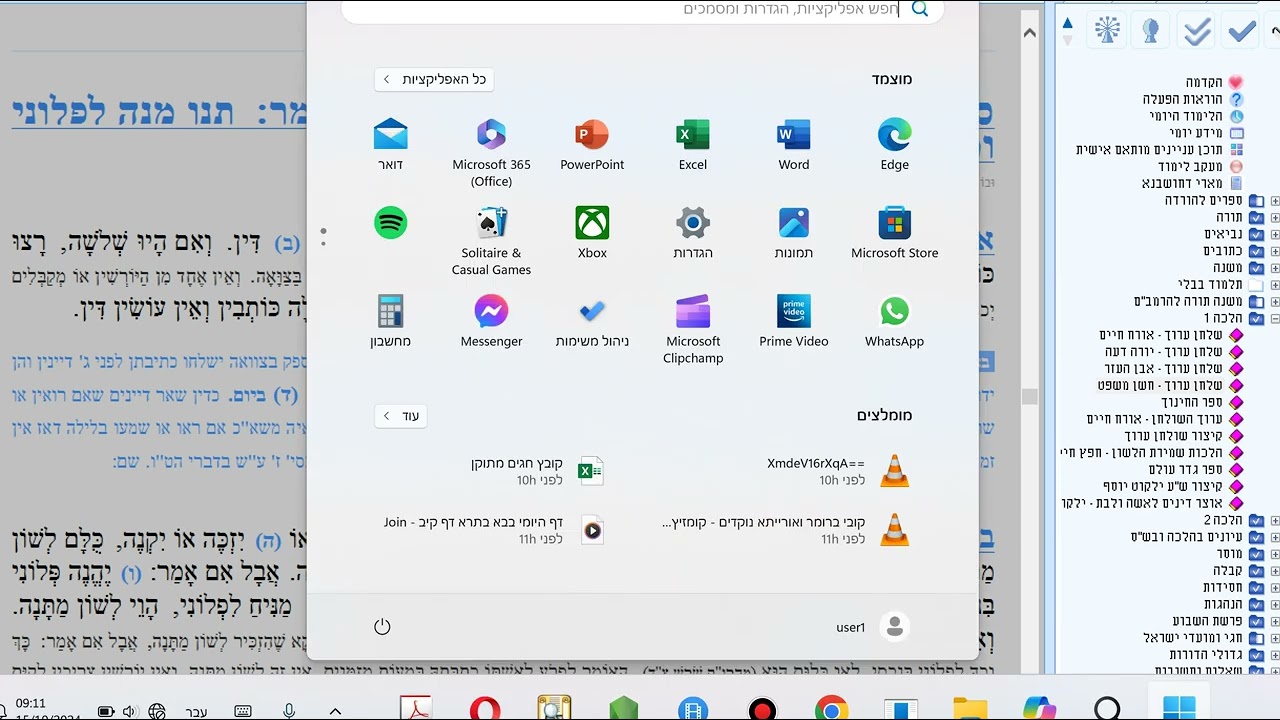Viewport: 1280px width, 720px height.
Task: Toggle checkbox folder for תלמוד בבלי
Action: click(1257, 285)
